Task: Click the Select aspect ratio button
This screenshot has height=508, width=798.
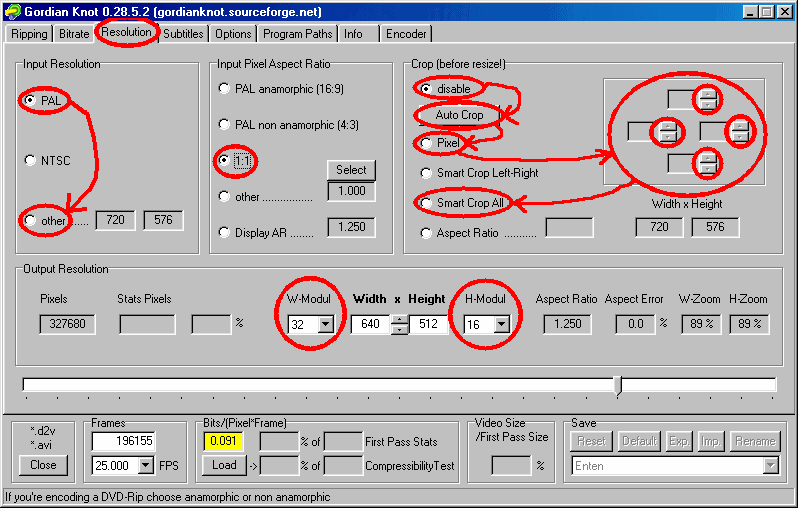Action: [351, 170]
